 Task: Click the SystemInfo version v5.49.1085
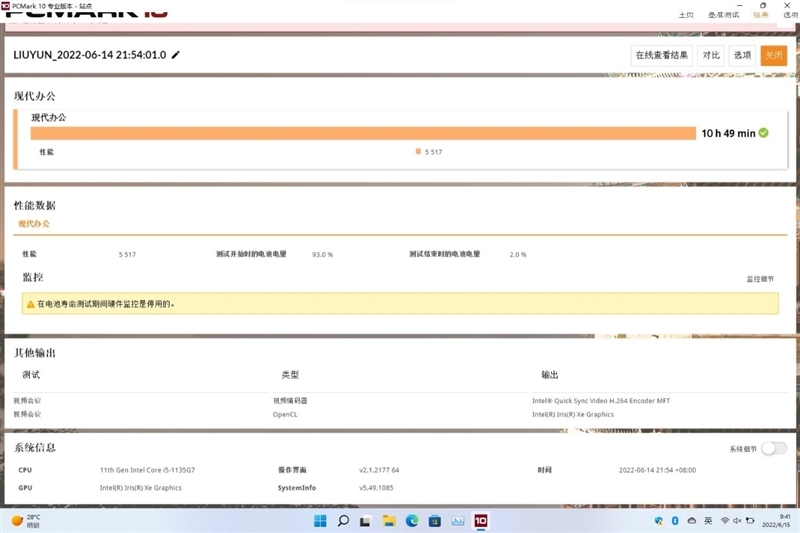tap(376, 488)
